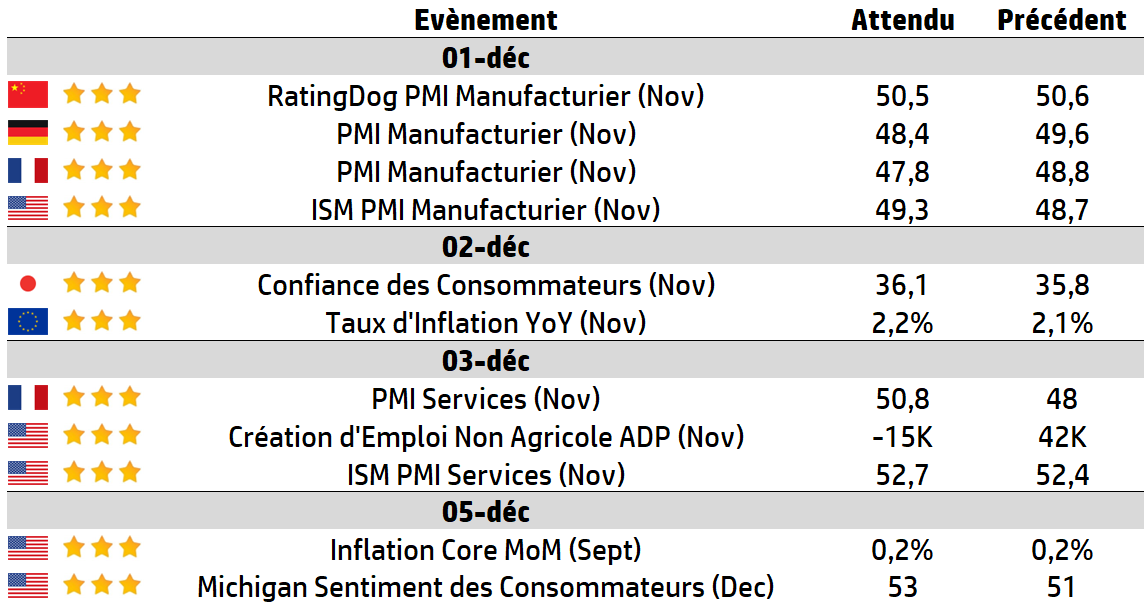
Task: Click France flag beside PMI Services row
Action: click(28, 398)
